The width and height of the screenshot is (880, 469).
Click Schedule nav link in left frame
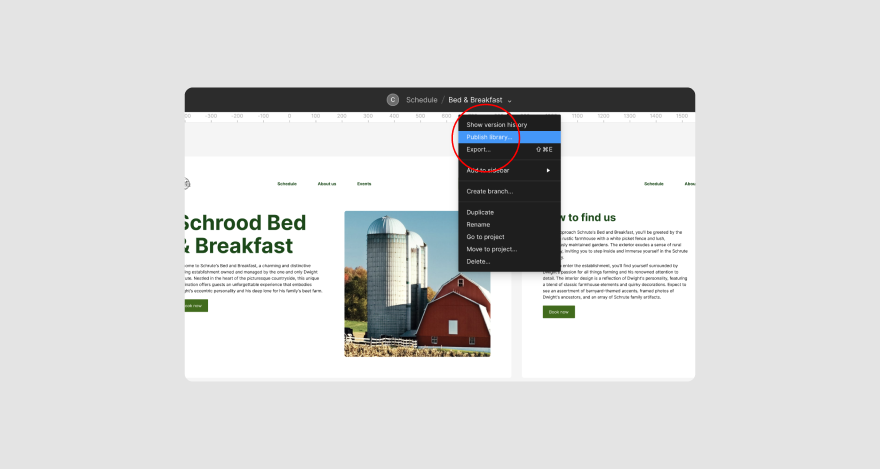point(287,184)
